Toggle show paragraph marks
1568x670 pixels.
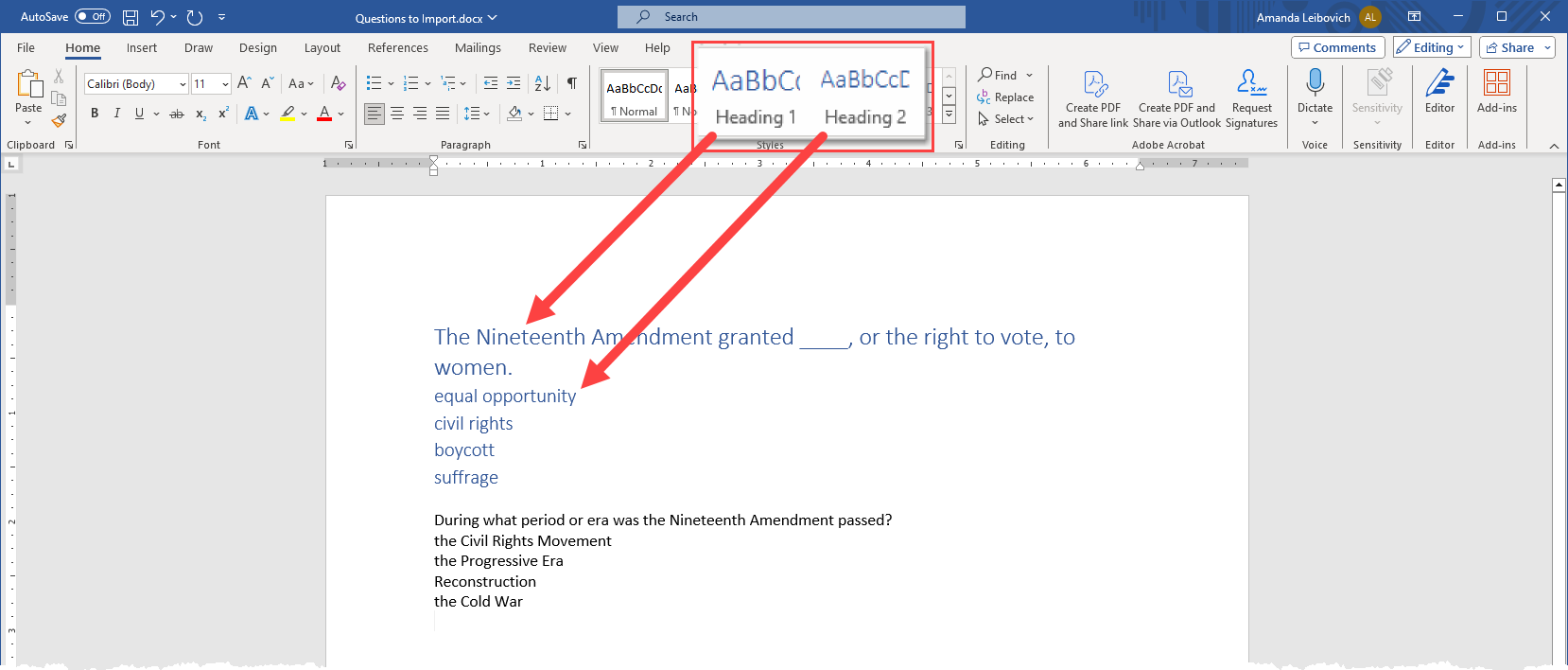(x=572, y=83)
